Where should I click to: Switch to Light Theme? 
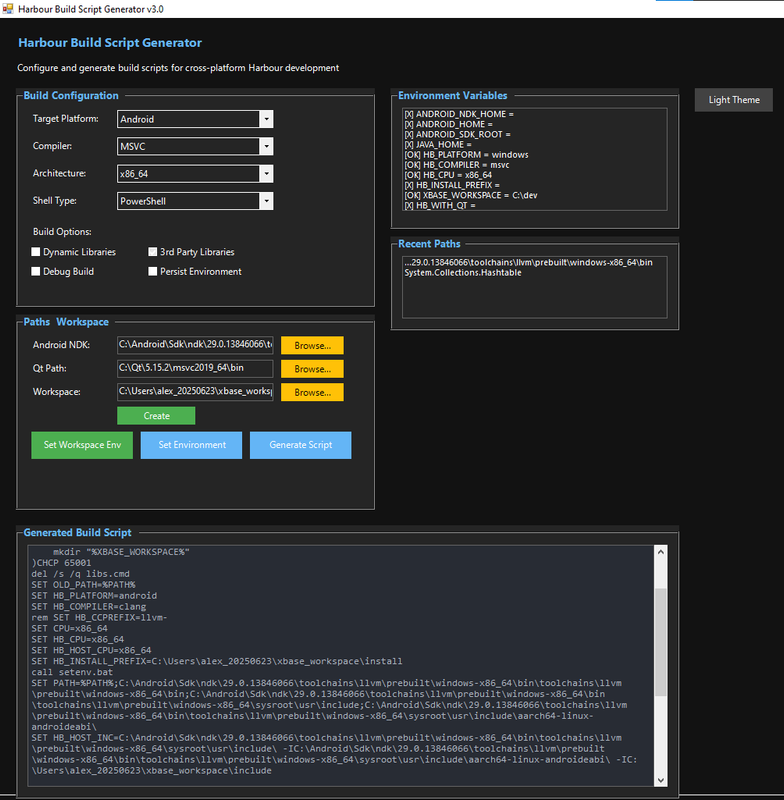point(734,100)
